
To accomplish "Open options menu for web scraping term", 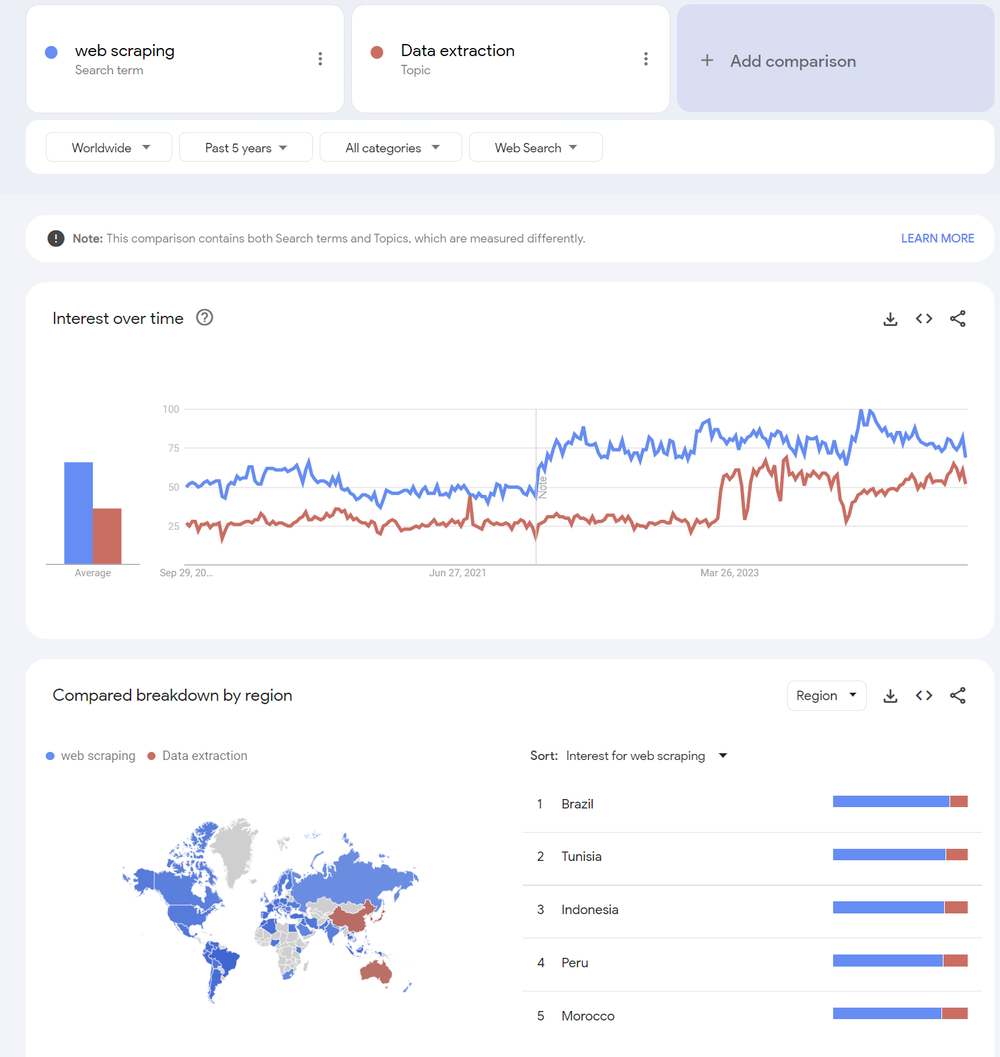I will [320, 58].
